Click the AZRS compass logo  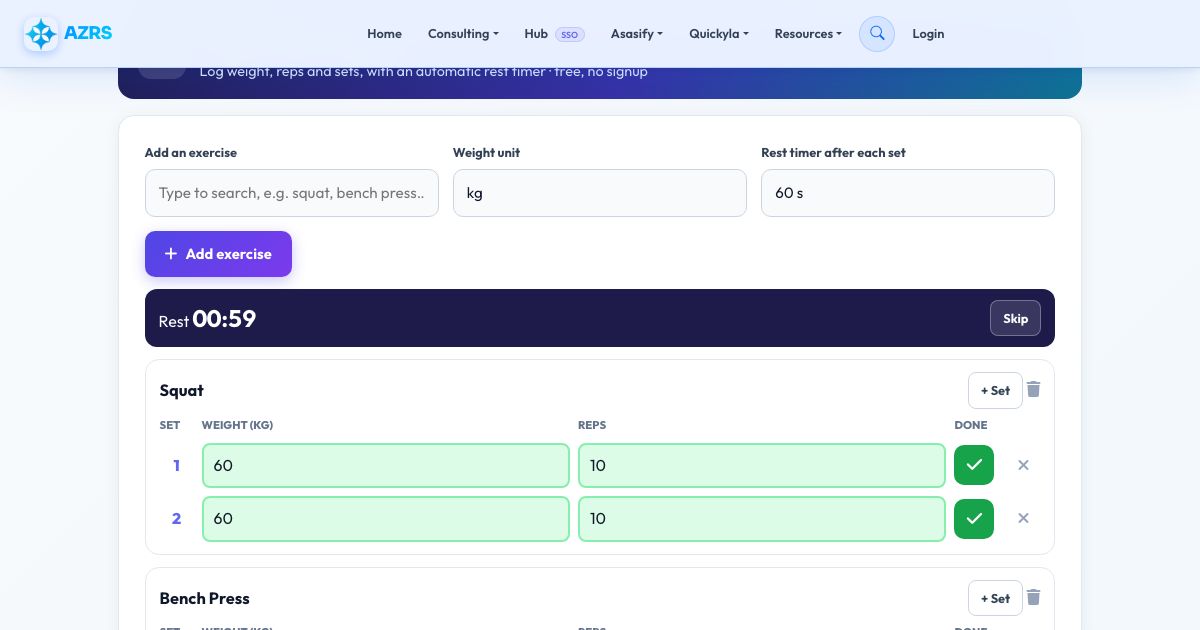coord(41,34)
